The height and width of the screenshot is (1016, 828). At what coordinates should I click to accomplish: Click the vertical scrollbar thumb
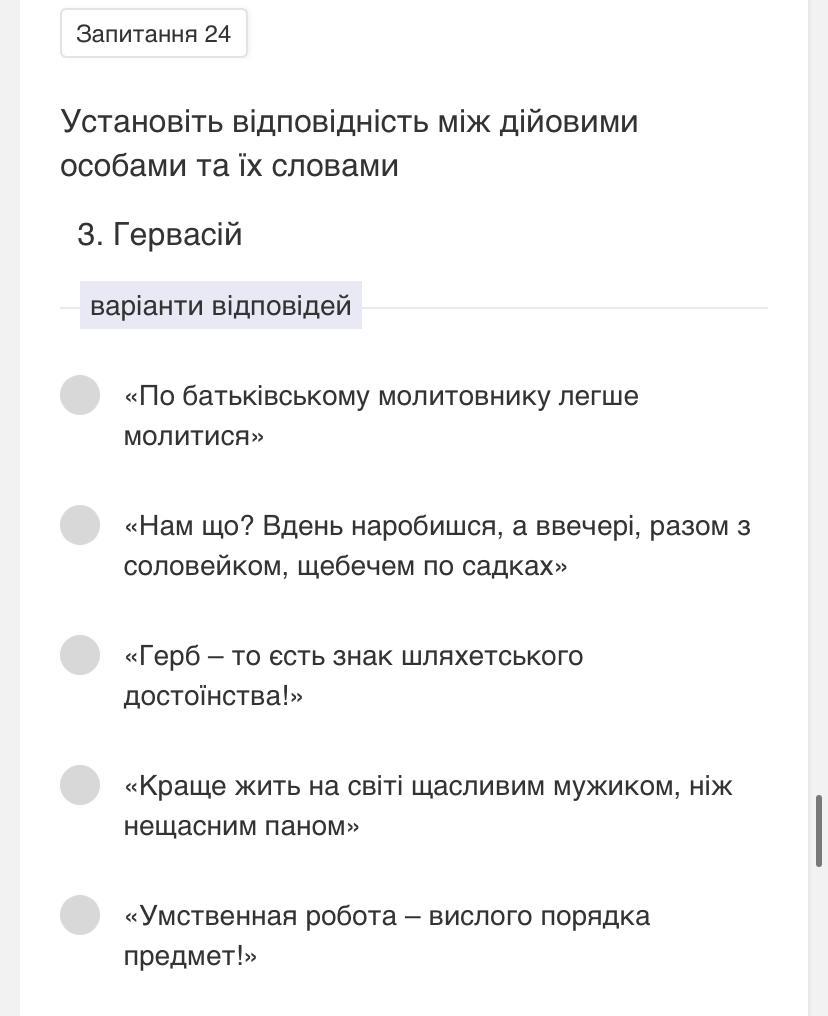[x=819, y=831]
